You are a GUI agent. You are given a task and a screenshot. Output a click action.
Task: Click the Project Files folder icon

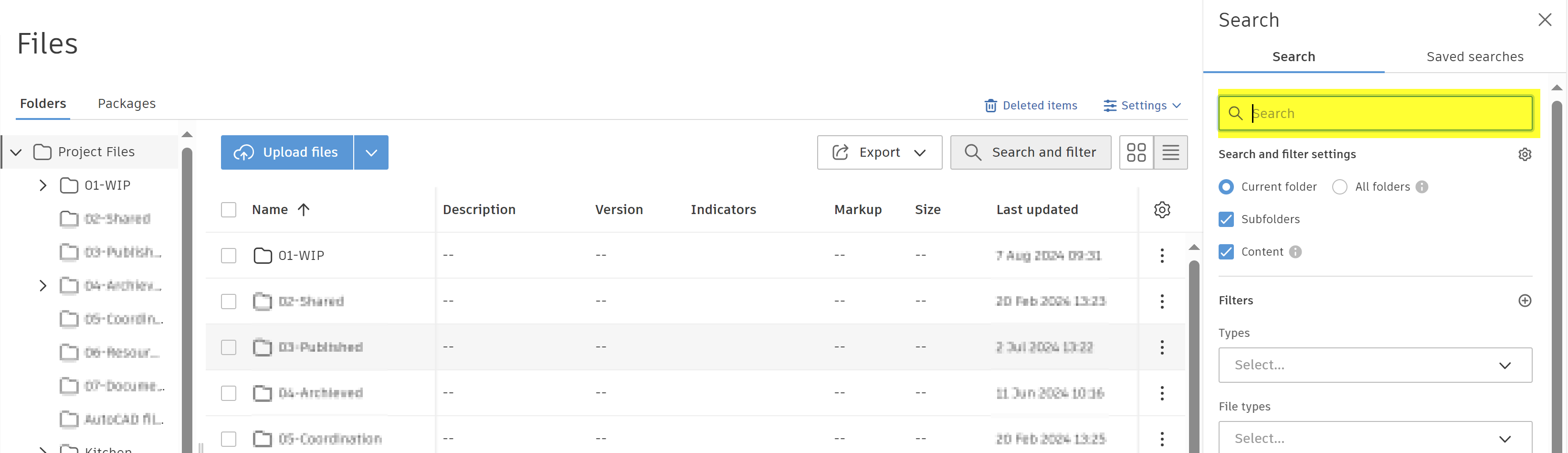point(42,152)
